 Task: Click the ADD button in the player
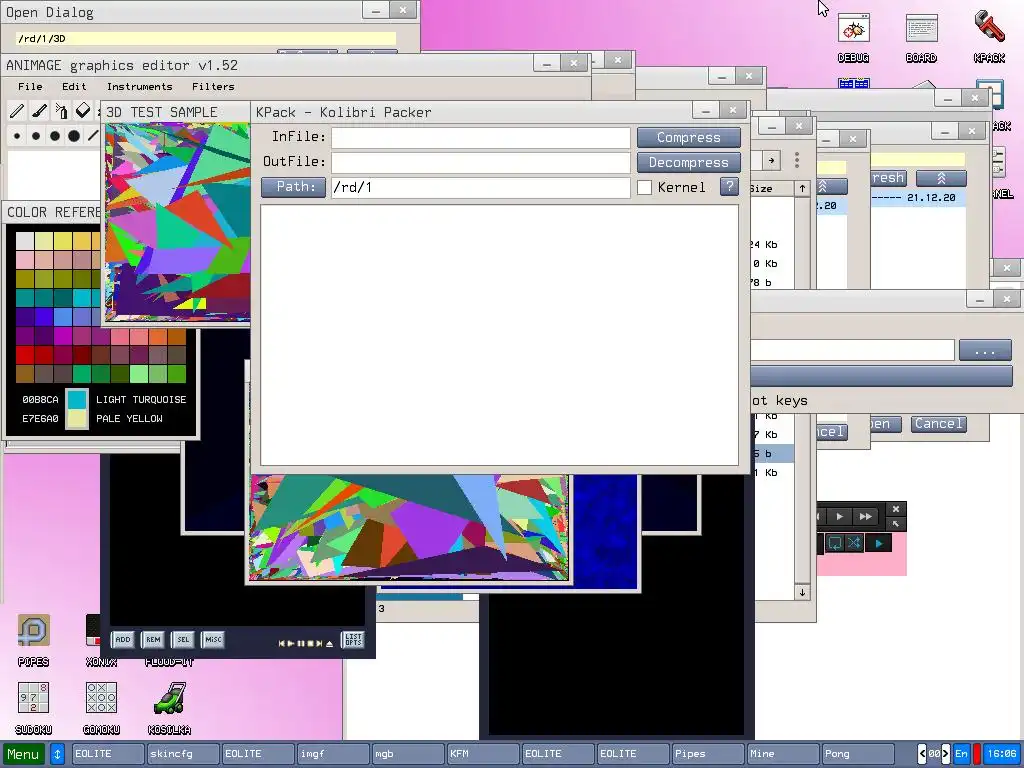coord(123,639)
